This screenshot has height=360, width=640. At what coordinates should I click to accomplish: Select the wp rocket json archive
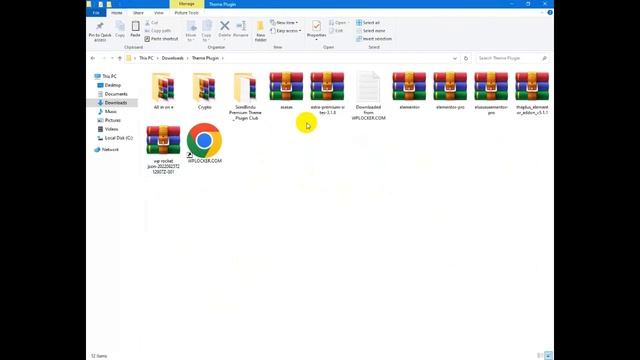click(x=163, y=150)
